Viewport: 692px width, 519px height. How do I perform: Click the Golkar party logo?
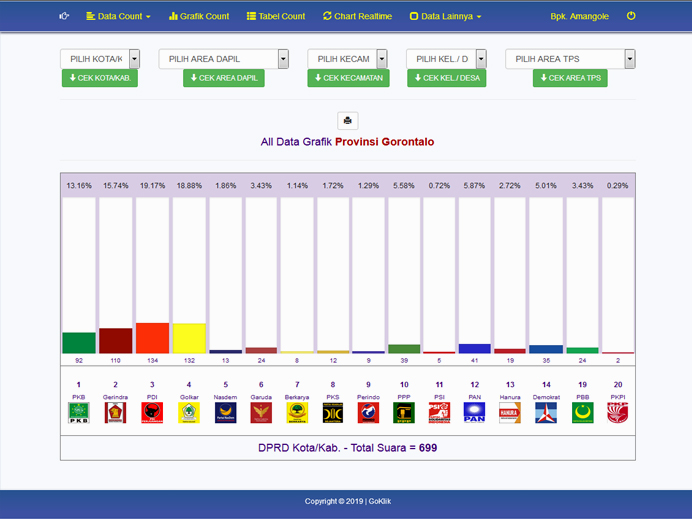pyautogui.click(x=188, y=412)
